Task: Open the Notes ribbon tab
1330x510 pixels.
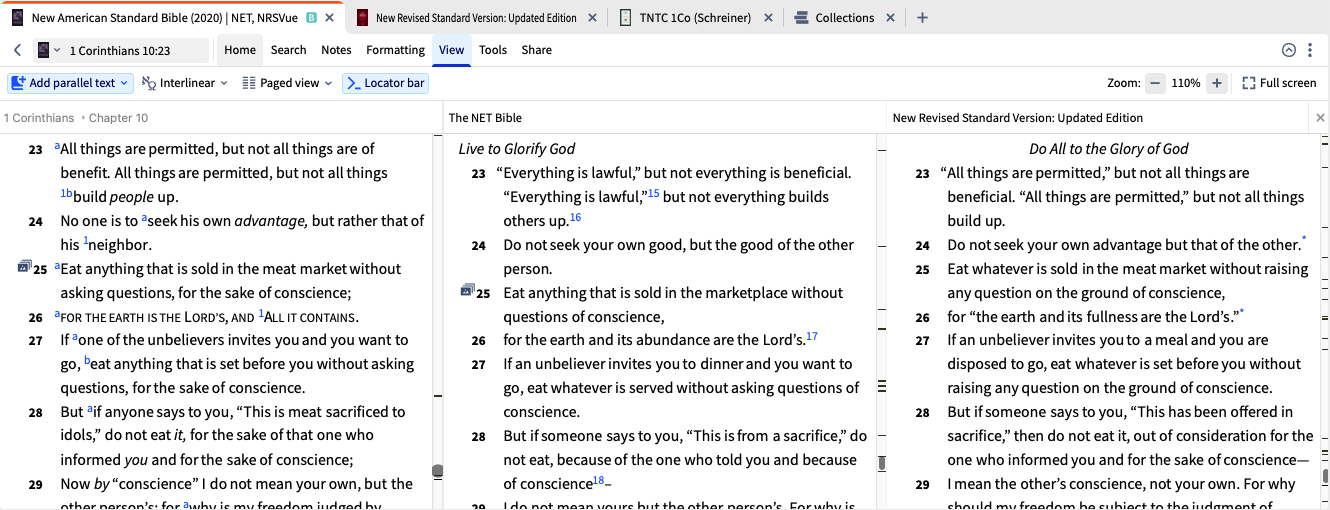Action: [x=336, y=50]
